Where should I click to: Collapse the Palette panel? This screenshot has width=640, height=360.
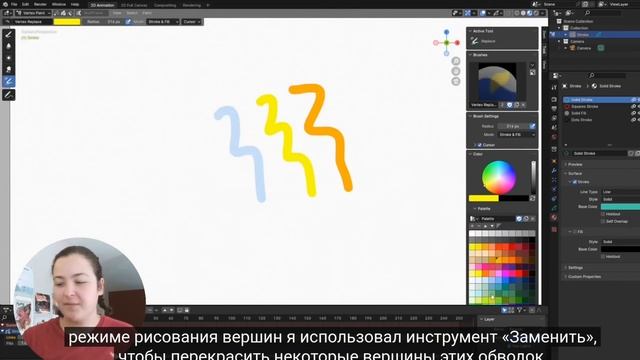point(484,209)
